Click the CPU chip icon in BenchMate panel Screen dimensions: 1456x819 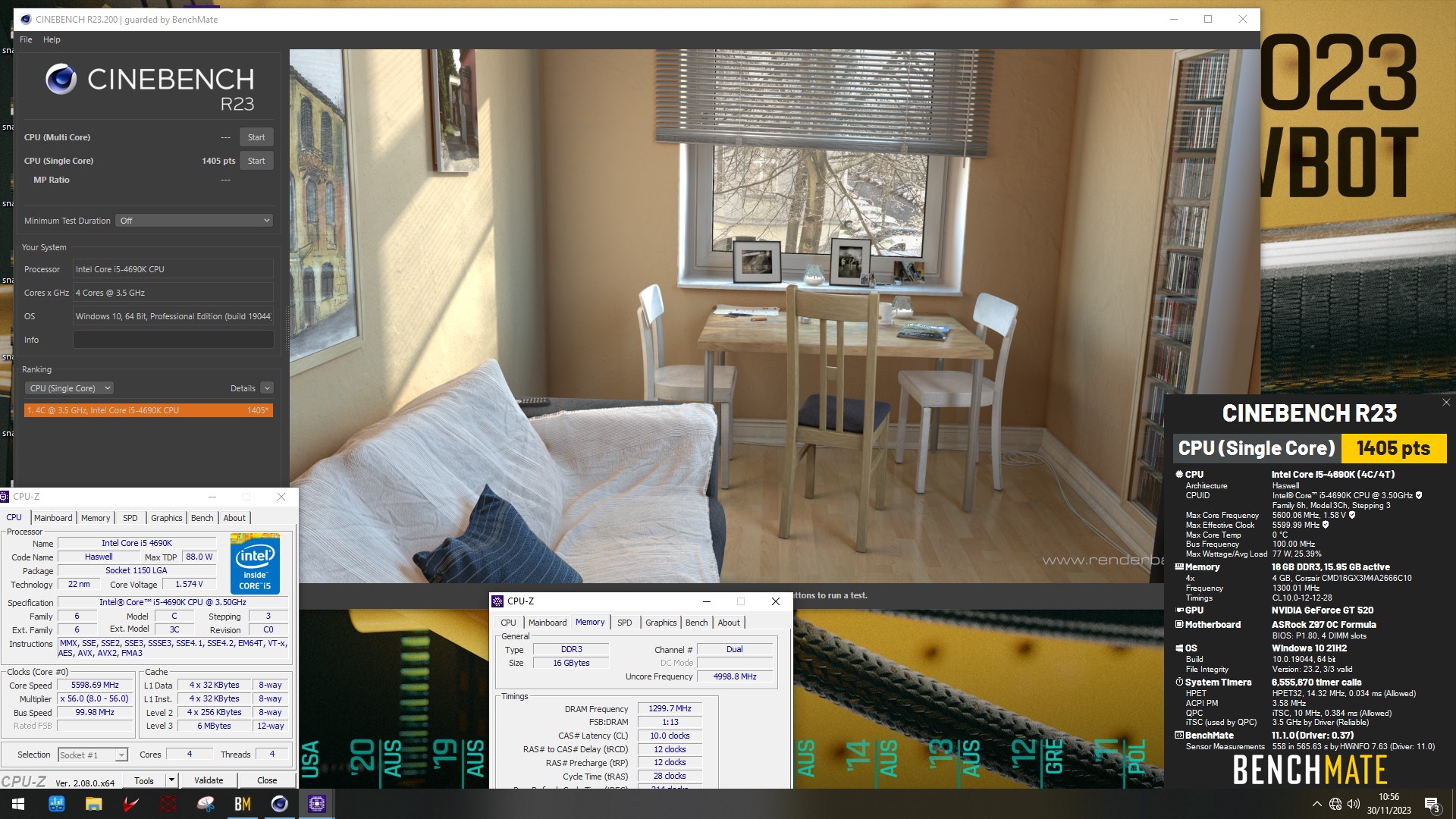click(1179, 474)
